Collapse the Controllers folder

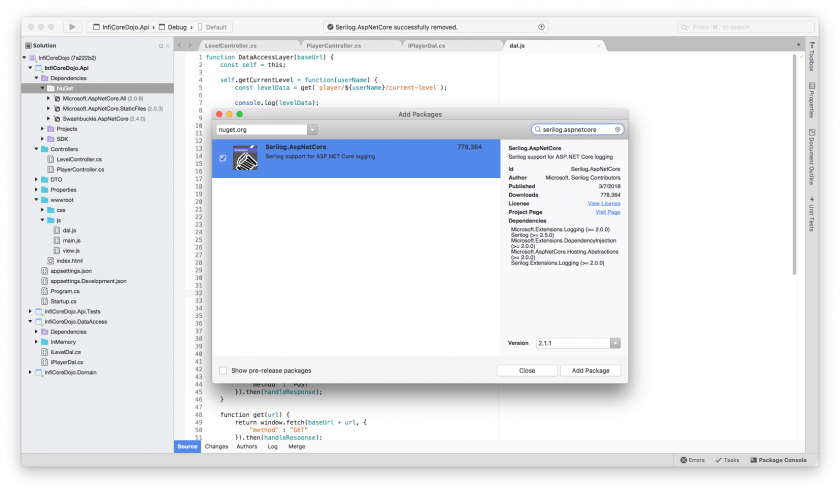click(36, 150)
